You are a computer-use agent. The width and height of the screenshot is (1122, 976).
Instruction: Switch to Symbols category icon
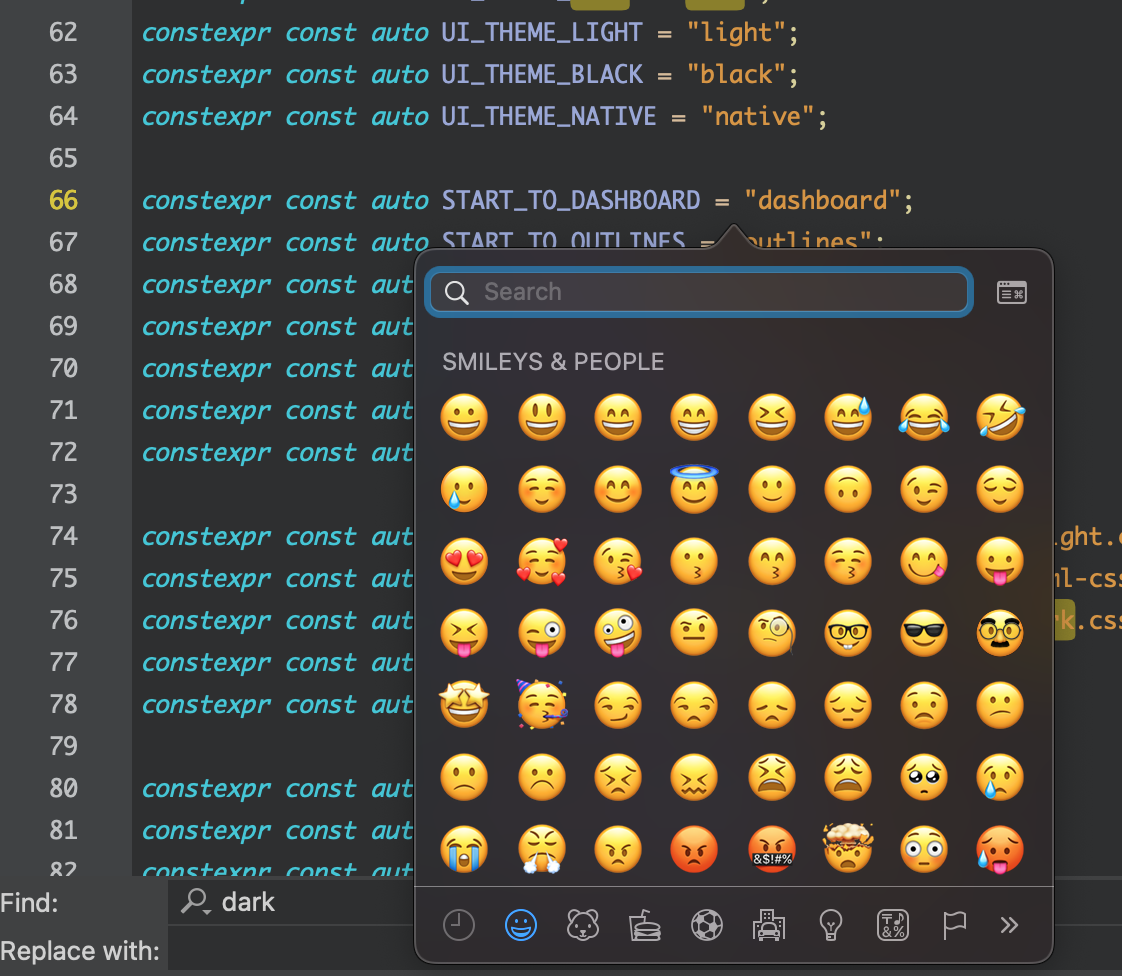point(893,925)
